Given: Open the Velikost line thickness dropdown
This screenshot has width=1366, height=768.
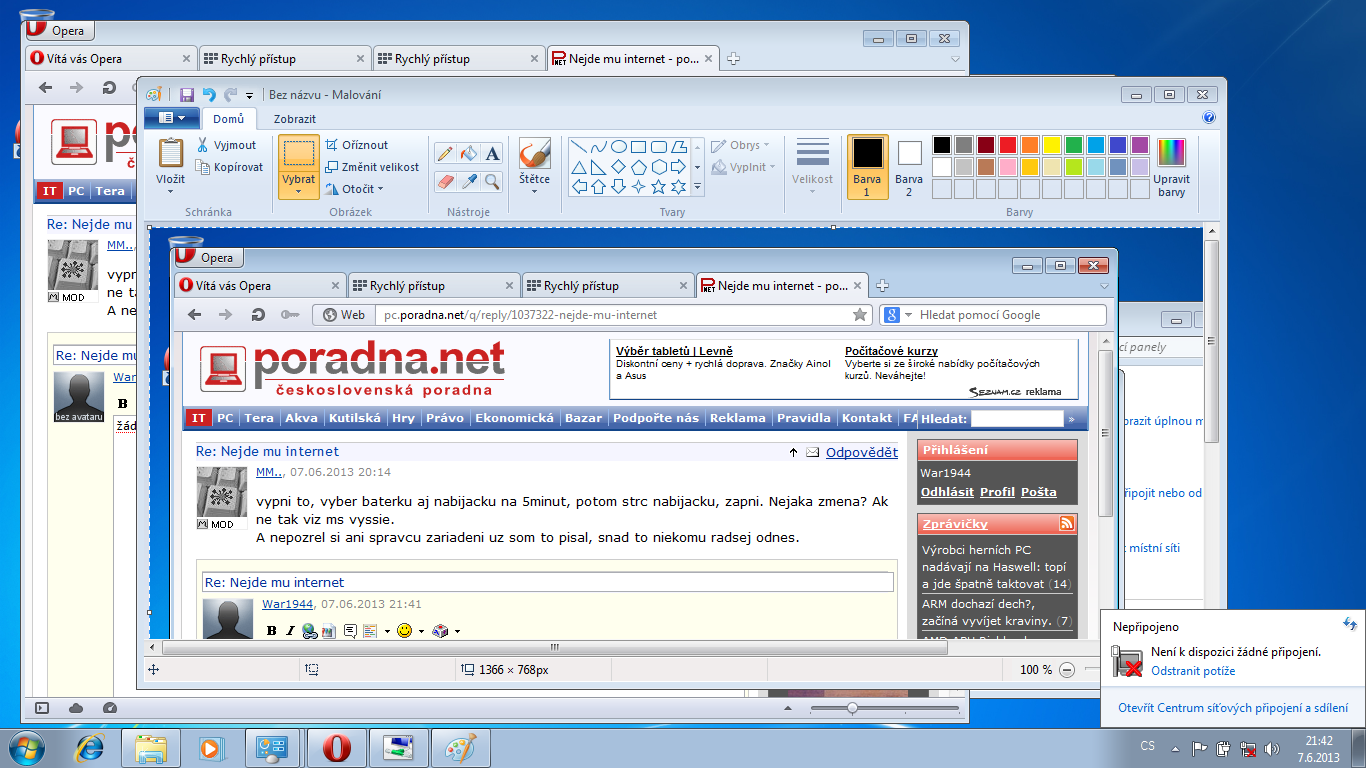Looking at the screenshot, I should 812,167.
